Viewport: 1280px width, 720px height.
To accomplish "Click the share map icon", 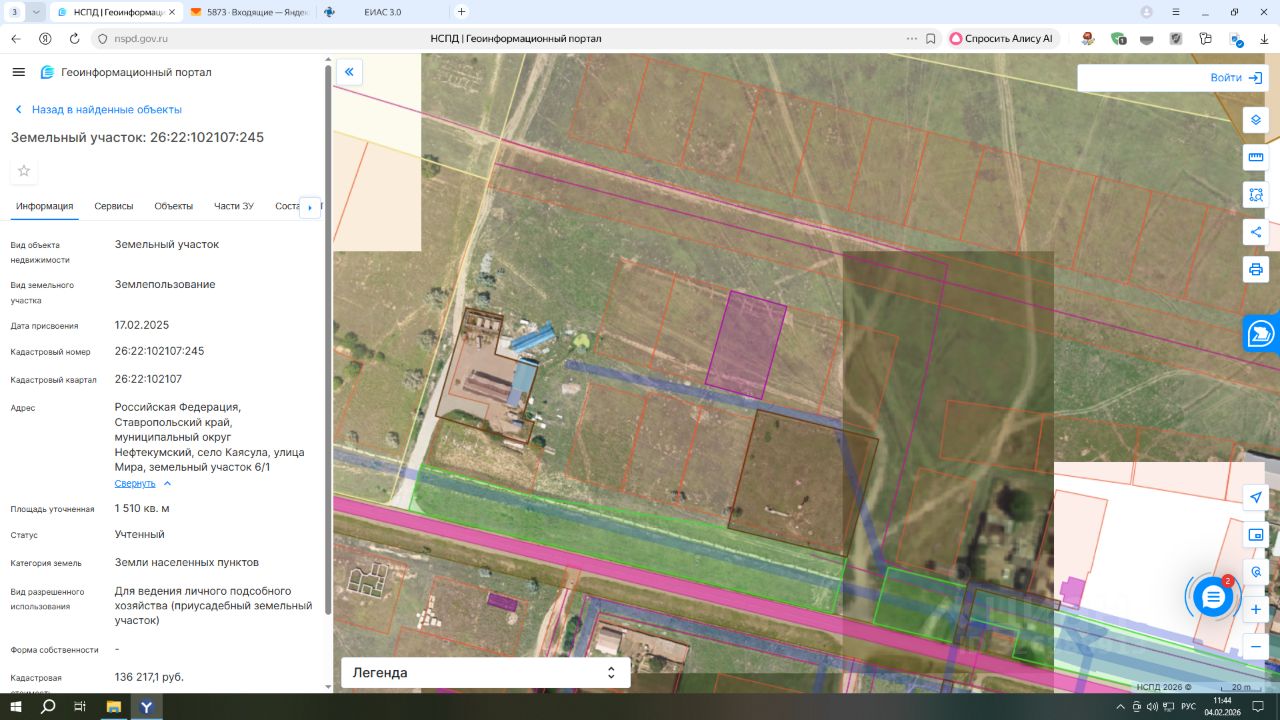I will 1256,232.
